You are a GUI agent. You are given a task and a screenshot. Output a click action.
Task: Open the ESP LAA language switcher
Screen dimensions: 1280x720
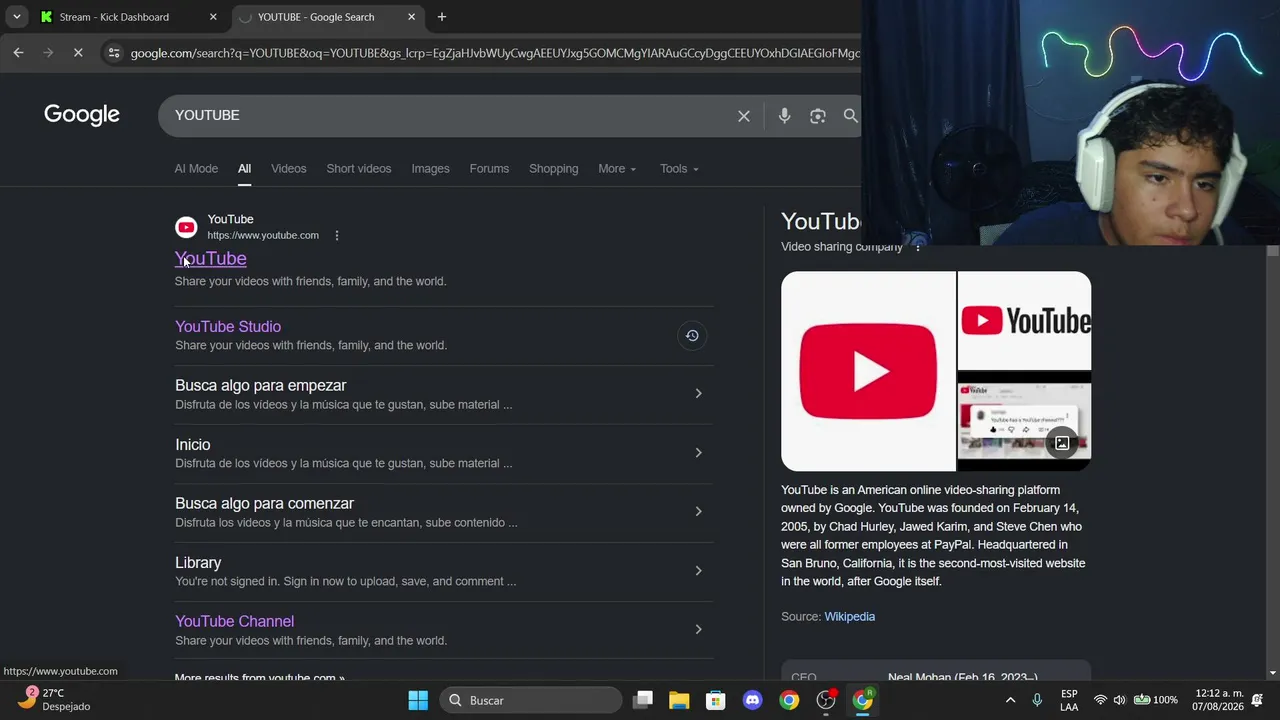(x=1069, y=700)
